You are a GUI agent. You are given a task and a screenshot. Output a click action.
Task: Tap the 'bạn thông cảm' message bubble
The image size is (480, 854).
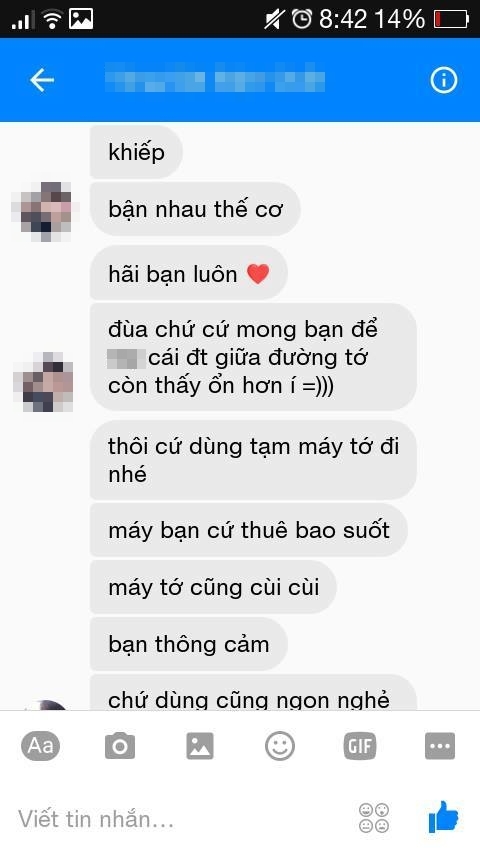[189, 644]
